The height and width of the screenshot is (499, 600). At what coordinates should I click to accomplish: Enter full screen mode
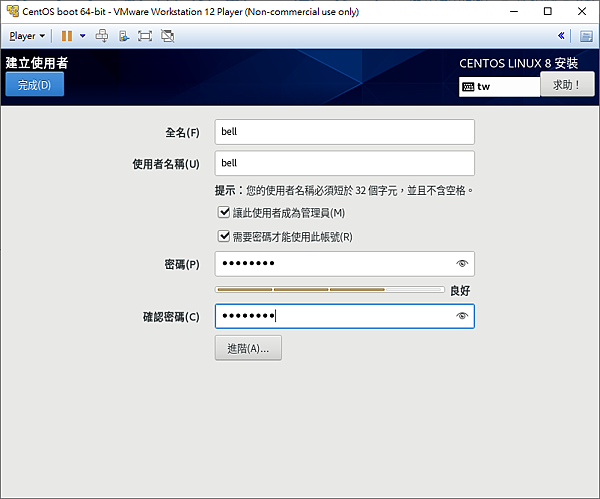(x=145, y=36)
